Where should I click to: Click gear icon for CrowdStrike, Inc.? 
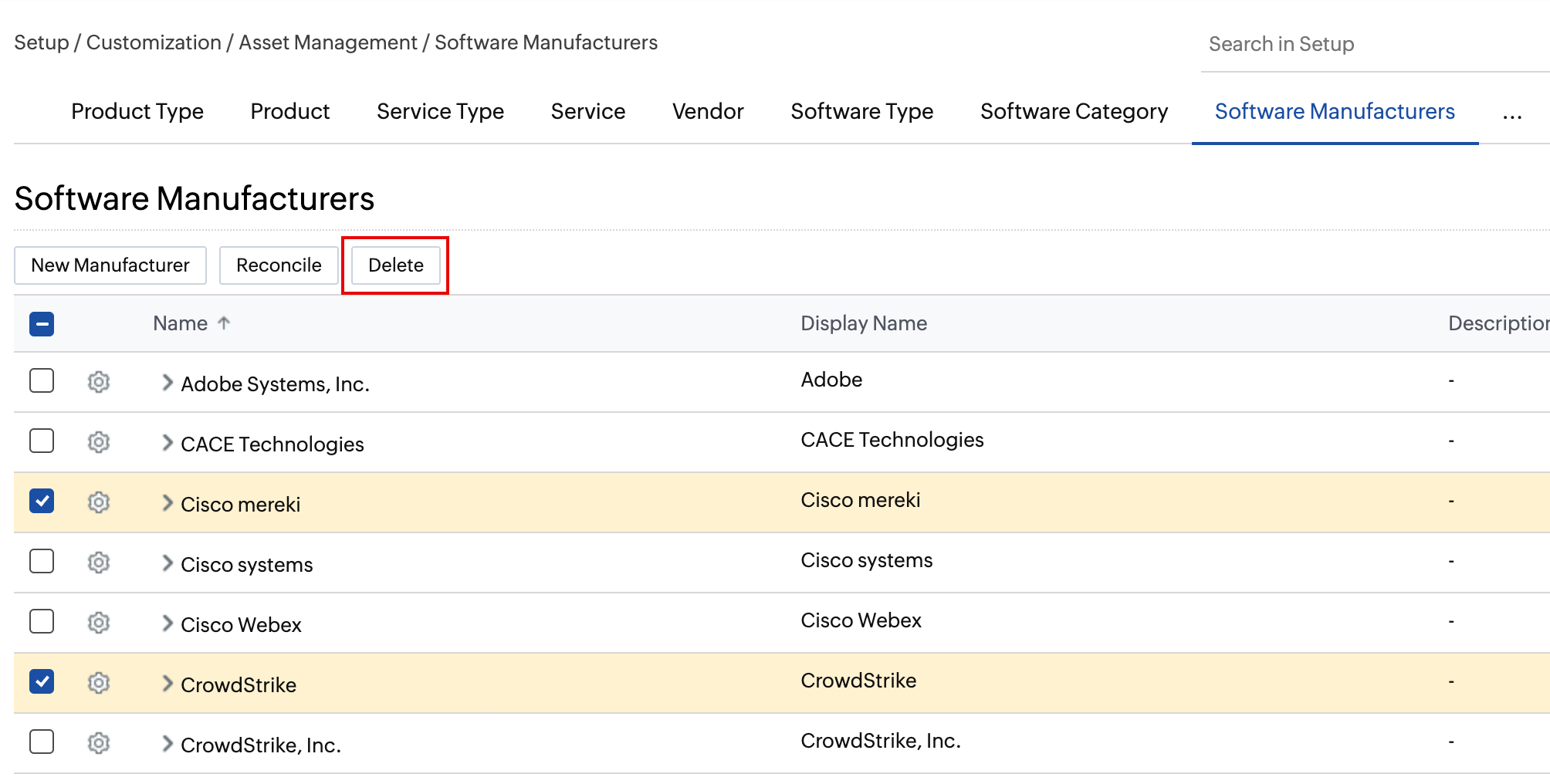(98, 743)
